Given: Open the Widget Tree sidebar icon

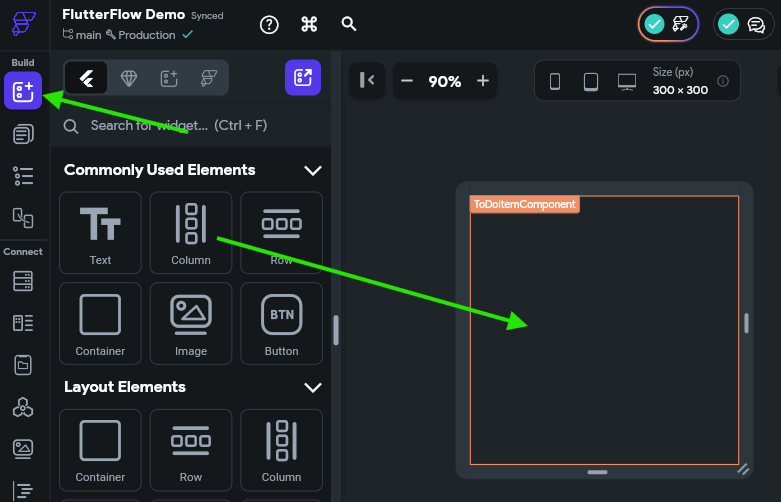Looking at the screenshot, I should click(23, 176).
